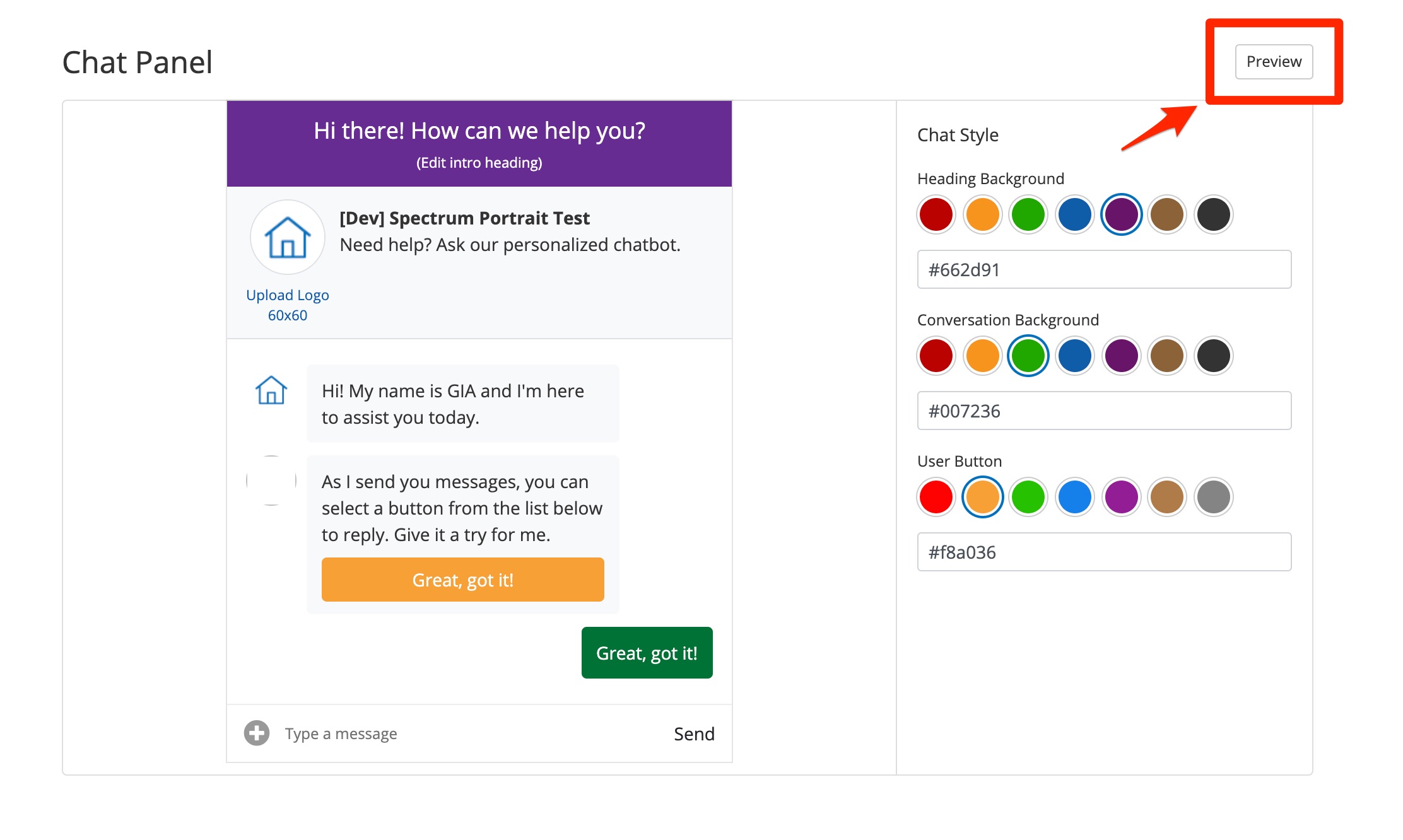The image size is (1403, 840).
Task: Select red Heading Background swatch
Action: 936,214
